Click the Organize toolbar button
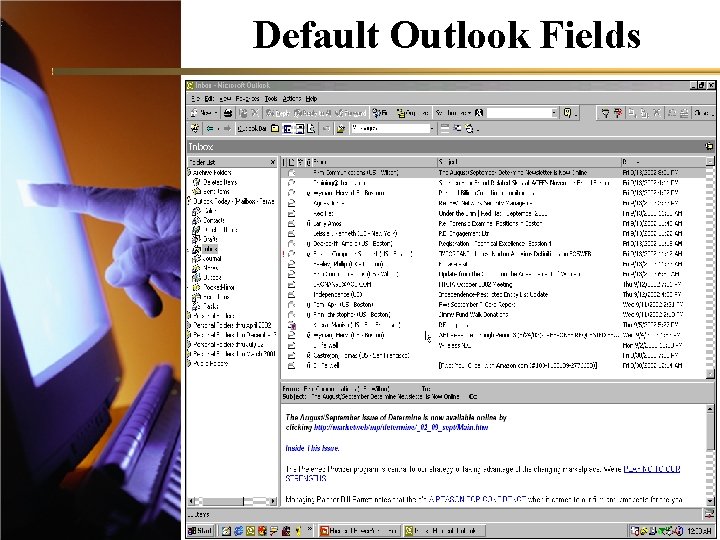The image size is (720, 540). click(x=412, y=113)
